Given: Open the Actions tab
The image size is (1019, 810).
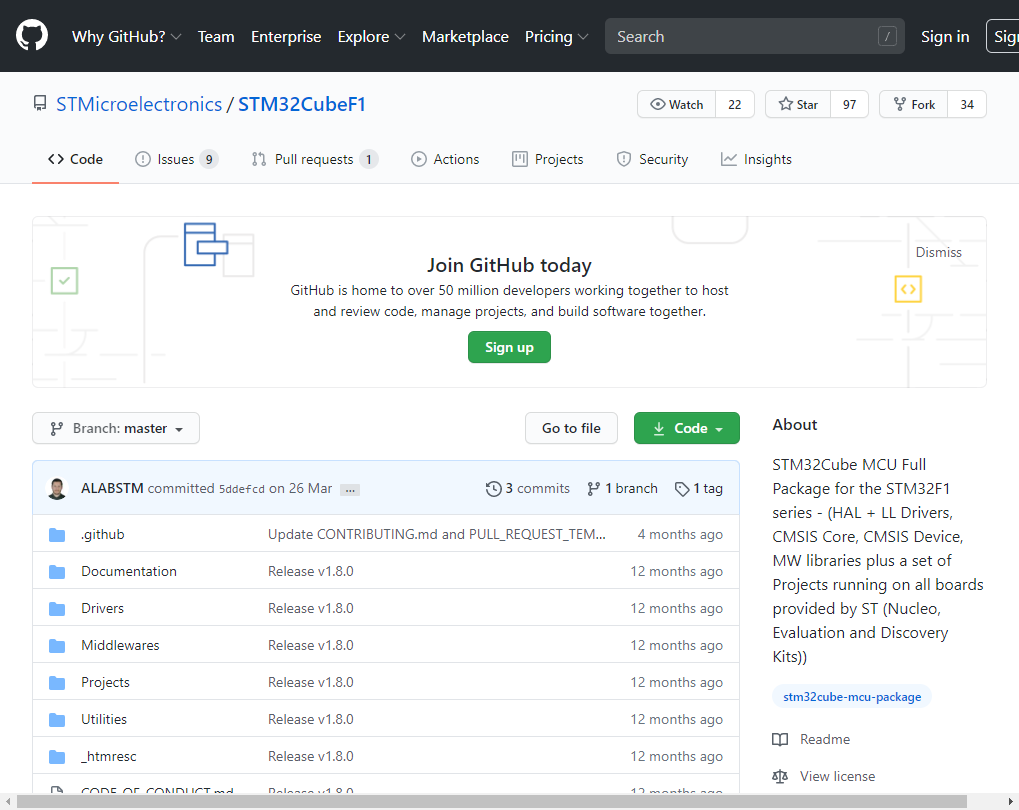Looking at the screenshot, I should pyautogui.click(x=445, y=159).
